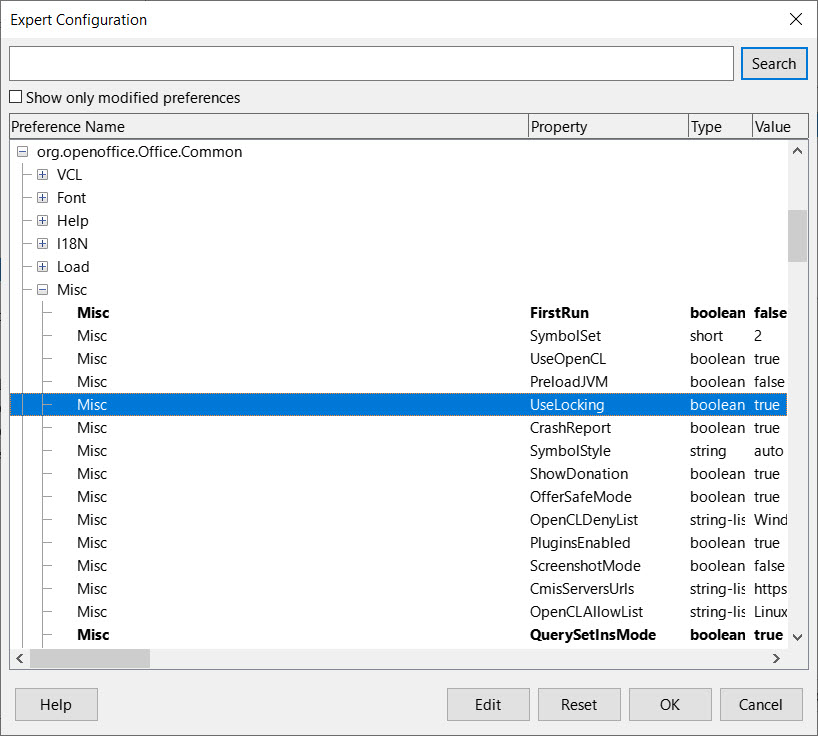Expand the Font tree node
Viewport: 818px width, 736px height.
click(x=43, y=198)
